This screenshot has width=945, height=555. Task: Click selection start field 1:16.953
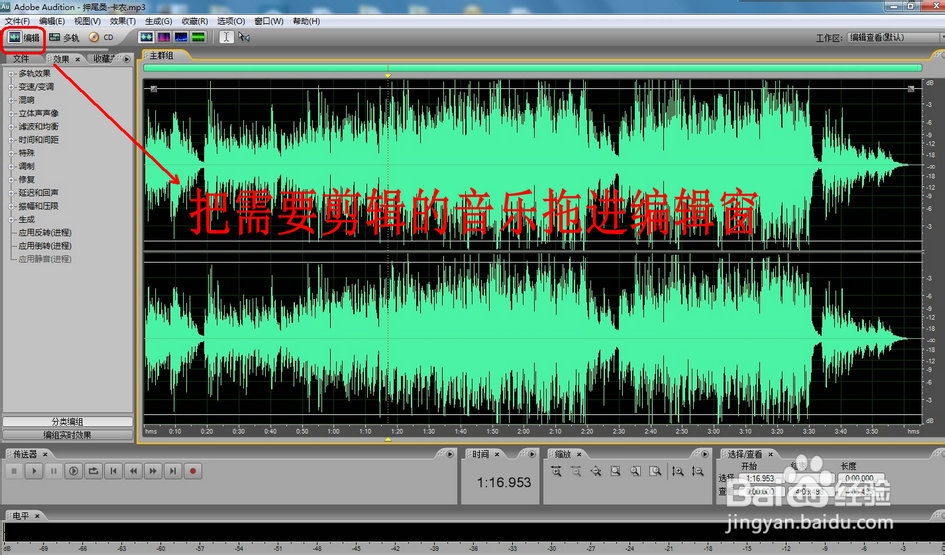[x=760, y=478]
